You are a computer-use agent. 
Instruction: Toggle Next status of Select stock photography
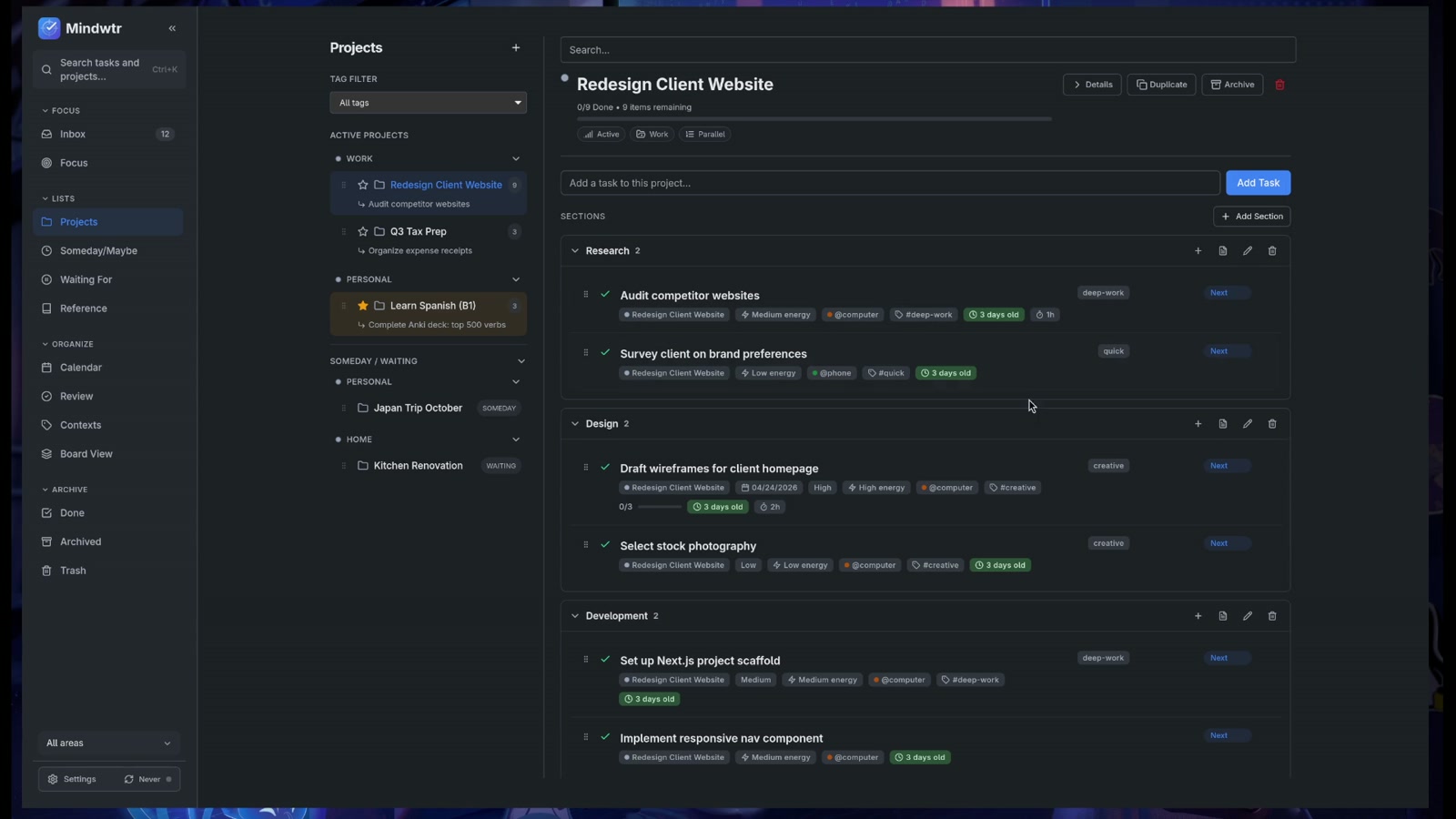1227,543
